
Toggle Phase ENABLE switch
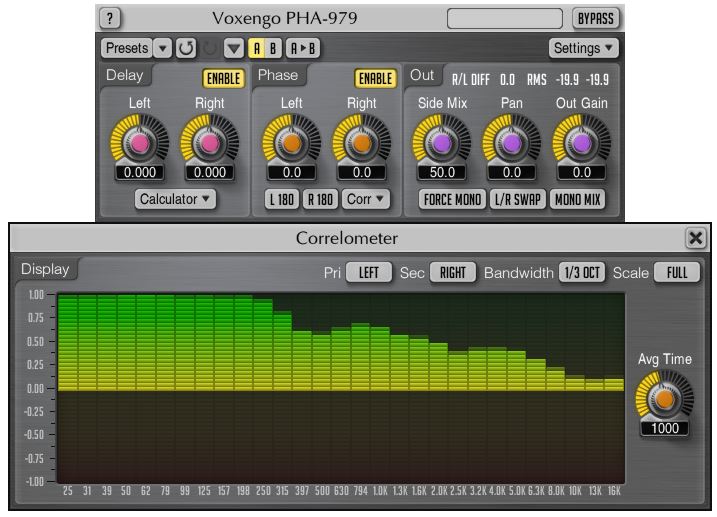point(375,79)
